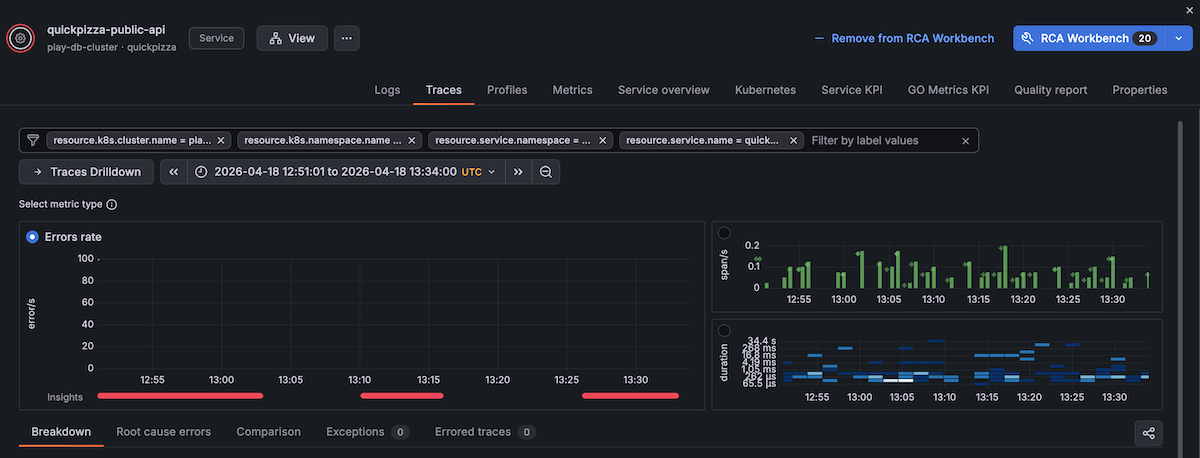Click the red insight bar near 13:30
Viewport: 1200px width, 458px height.
[631, 396]
